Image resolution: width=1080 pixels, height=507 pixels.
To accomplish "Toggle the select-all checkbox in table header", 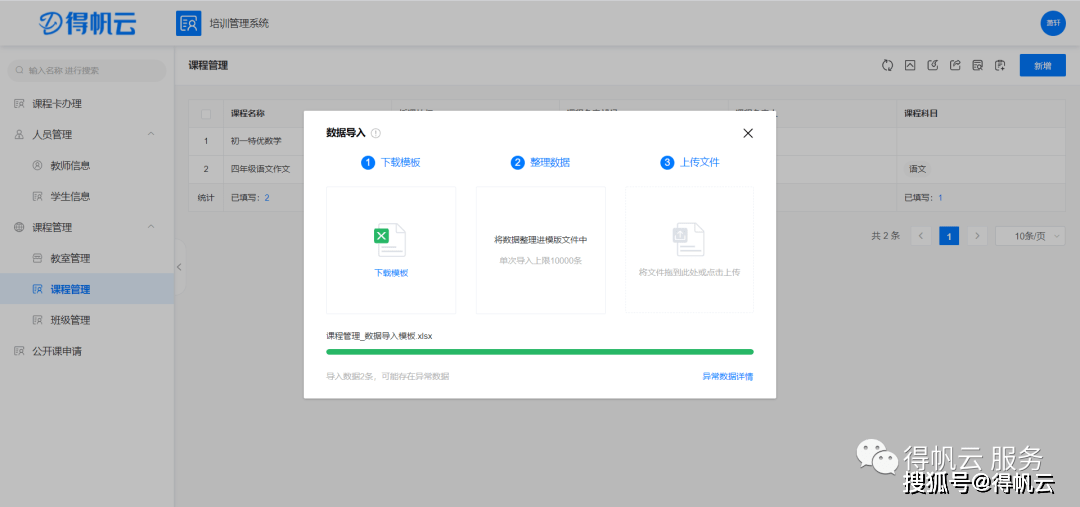I will coord(206,114).
